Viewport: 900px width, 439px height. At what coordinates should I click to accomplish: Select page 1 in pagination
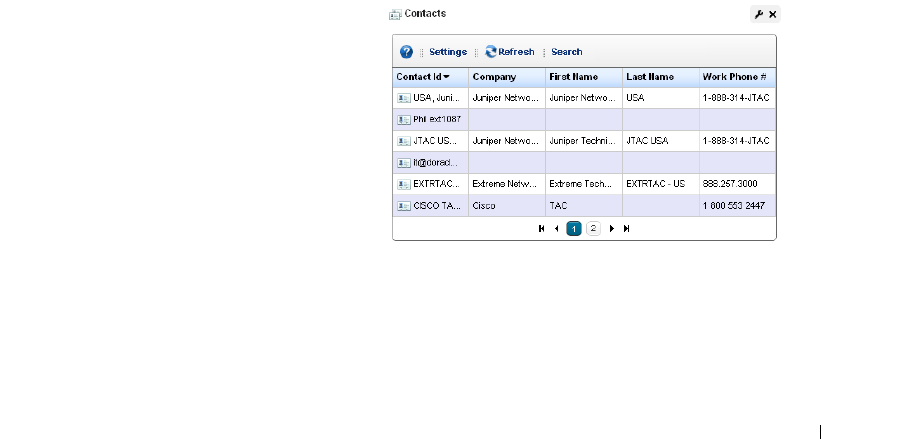pyautogui.click(x=574, y=228)
